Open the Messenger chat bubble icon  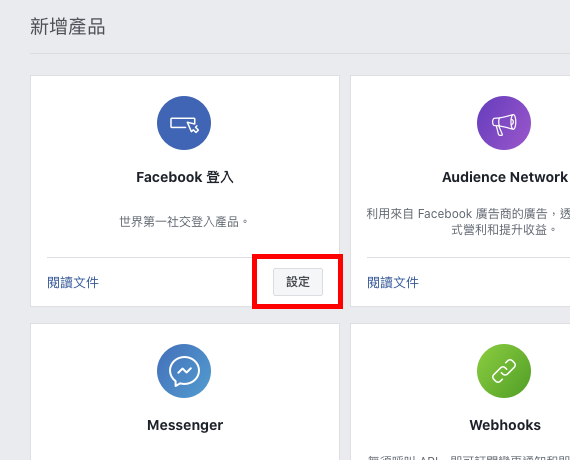(184, 371)
